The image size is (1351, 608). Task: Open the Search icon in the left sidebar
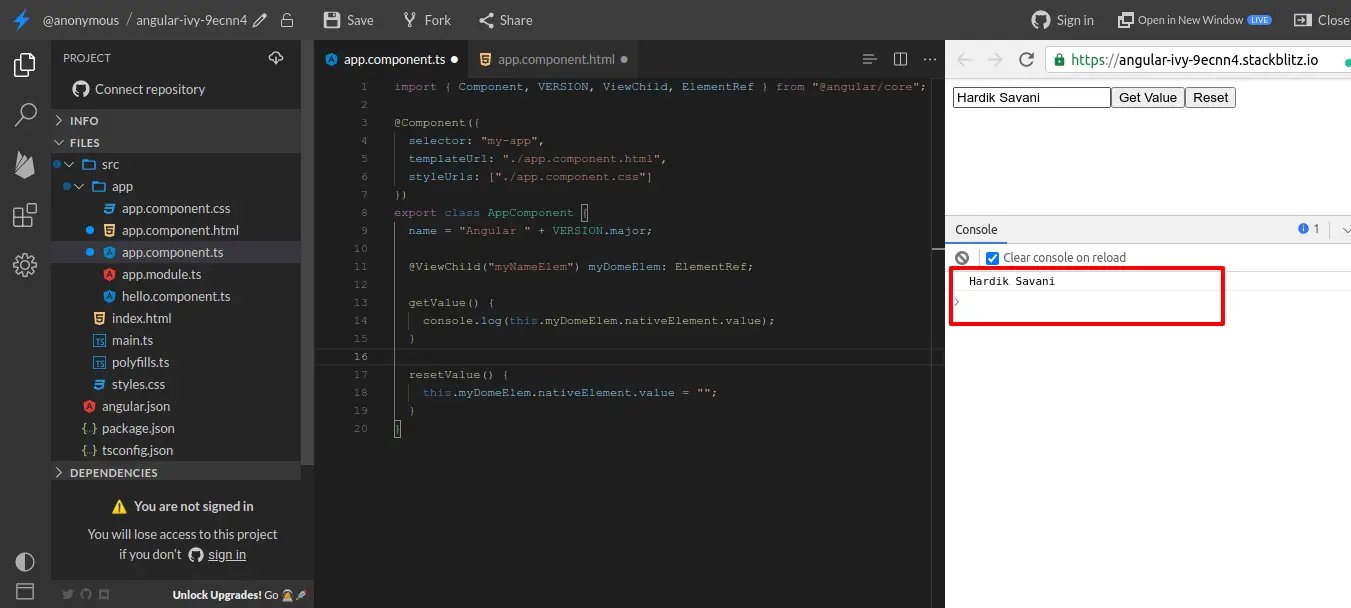pyautogui.click(x=25, y=115)
